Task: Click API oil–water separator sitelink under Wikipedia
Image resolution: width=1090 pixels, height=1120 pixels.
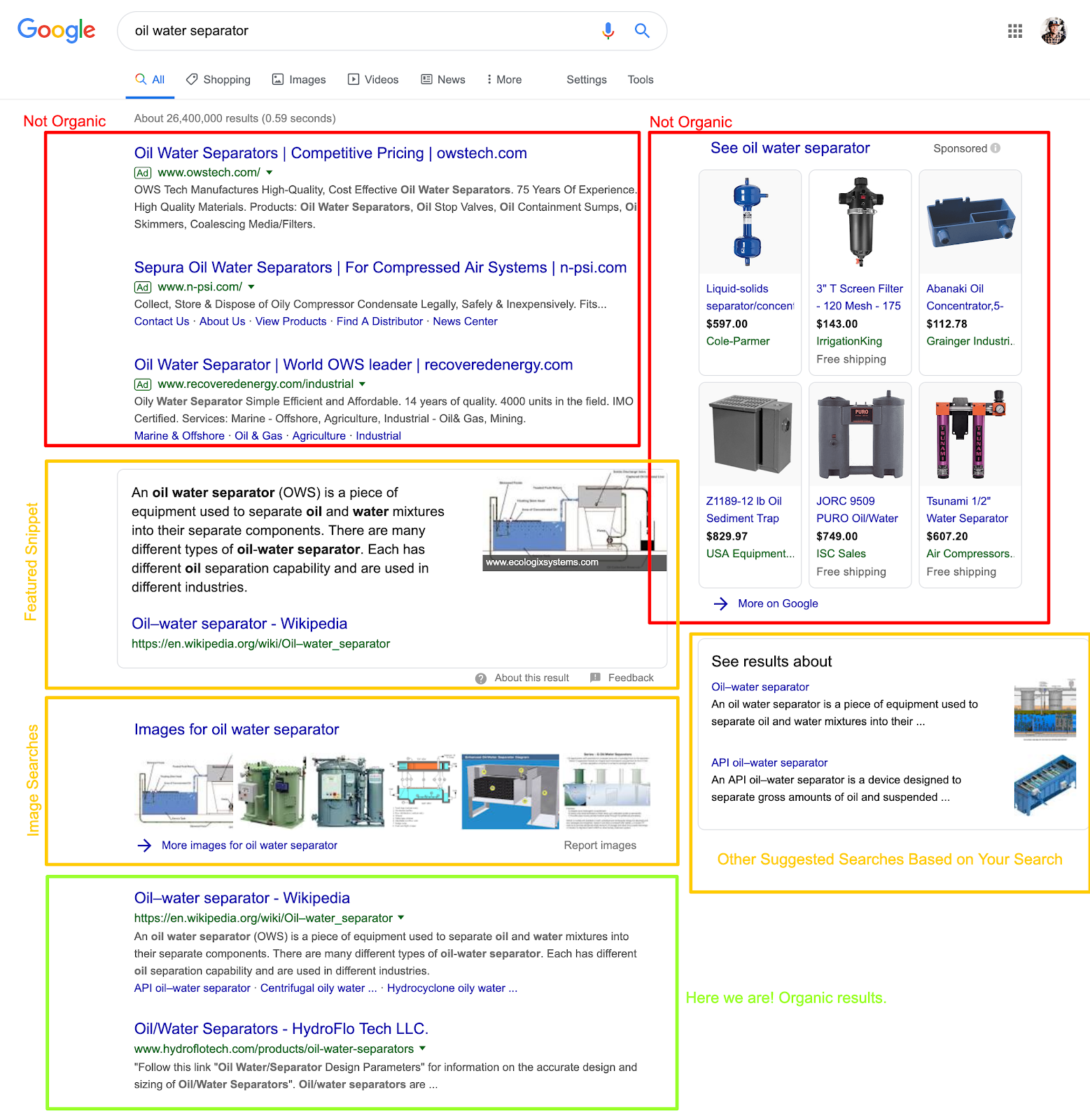Action: 193,988
